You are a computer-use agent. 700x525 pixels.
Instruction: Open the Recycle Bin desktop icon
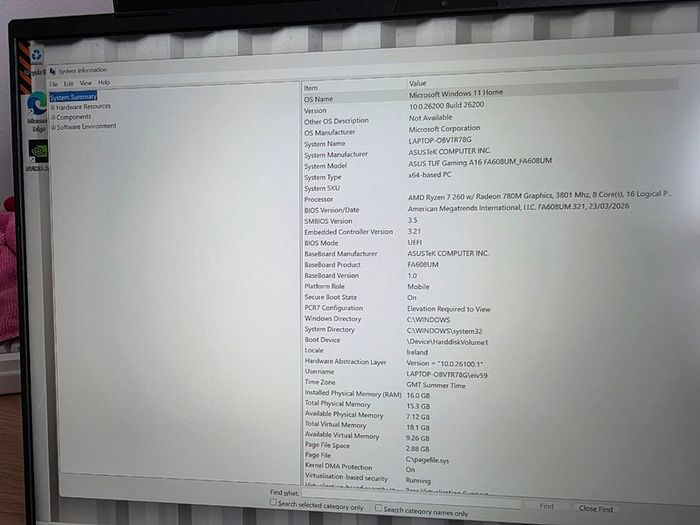pos(37,56)
